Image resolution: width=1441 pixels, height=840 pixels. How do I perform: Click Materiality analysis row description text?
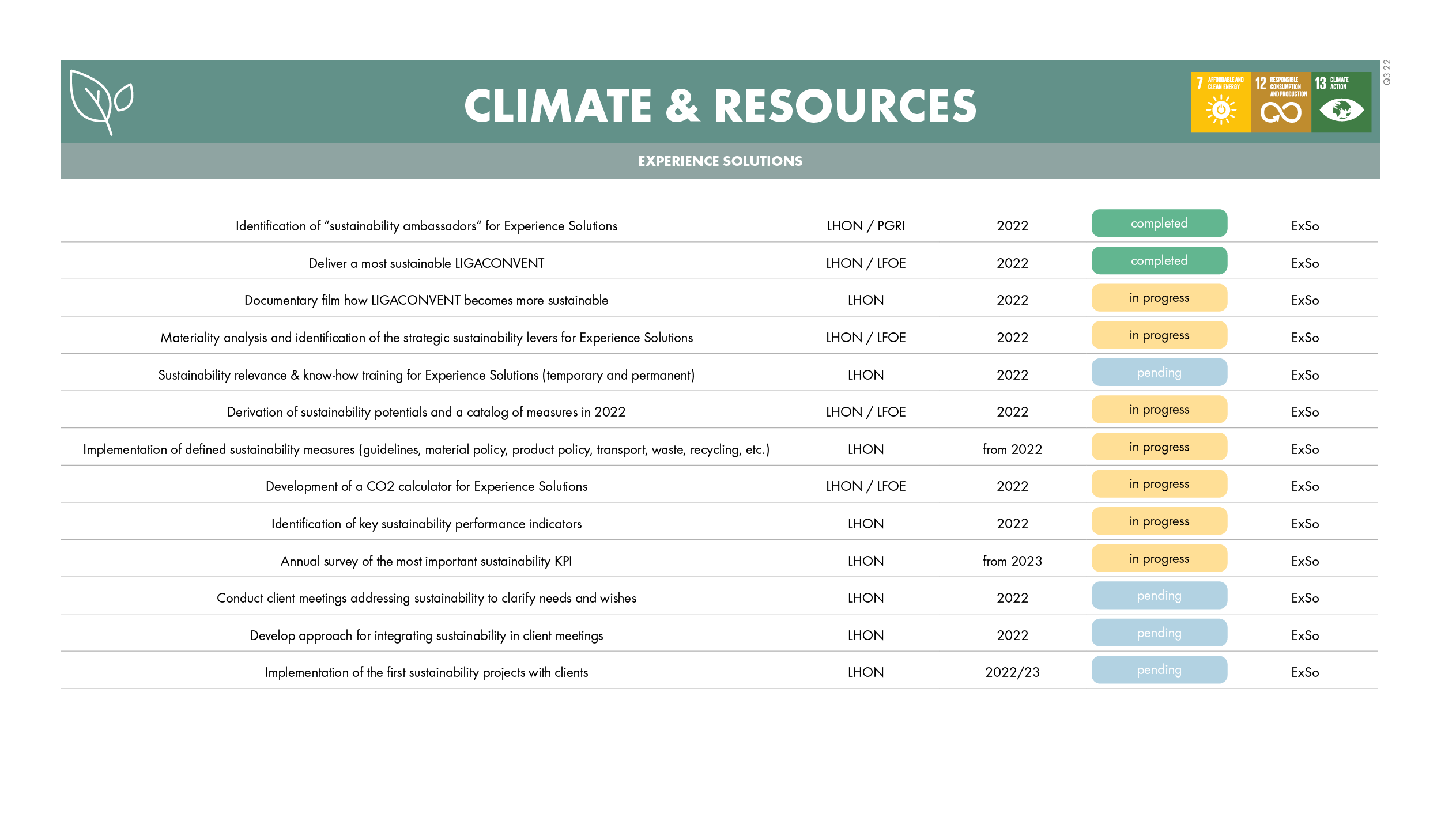(x=427, y=338)
